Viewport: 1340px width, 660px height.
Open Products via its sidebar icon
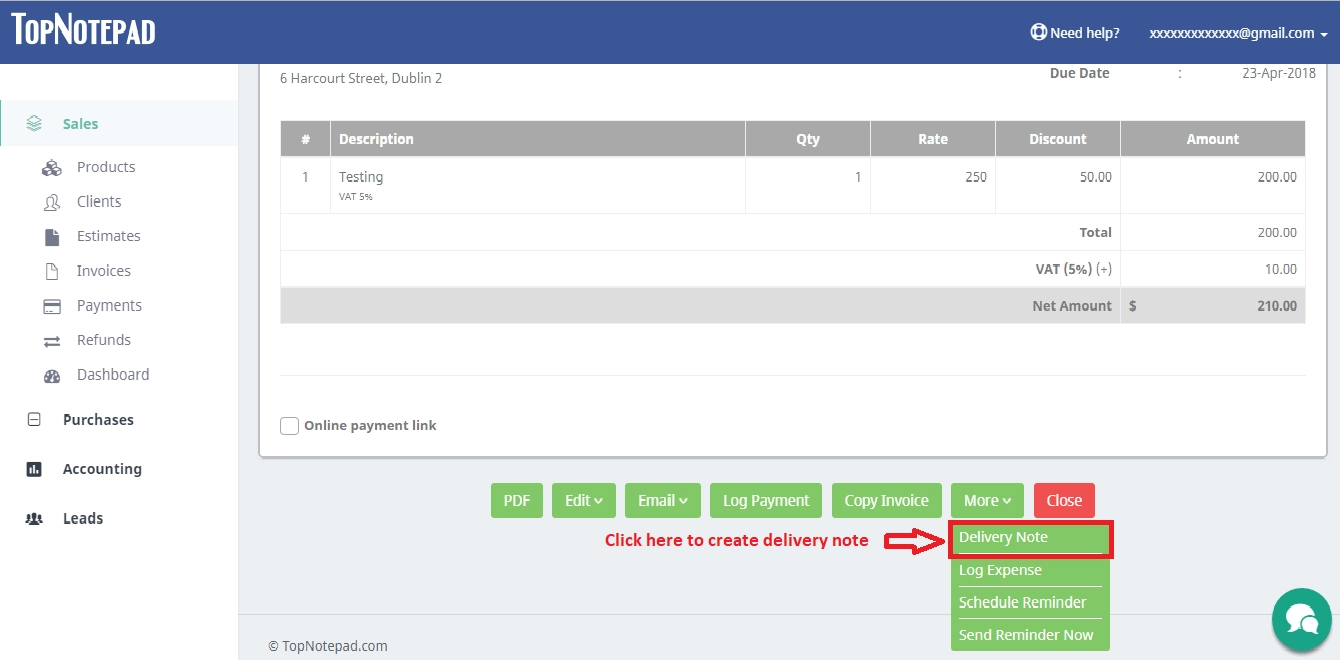pos(52,166)
